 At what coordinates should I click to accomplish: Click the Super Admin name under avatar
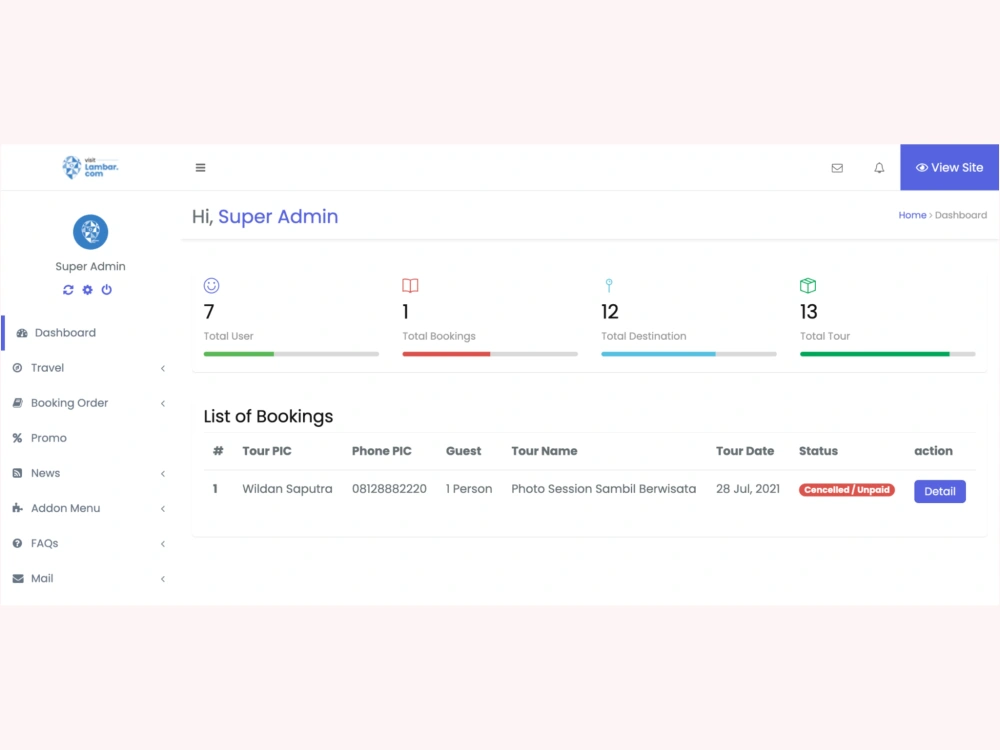point(90,267)
